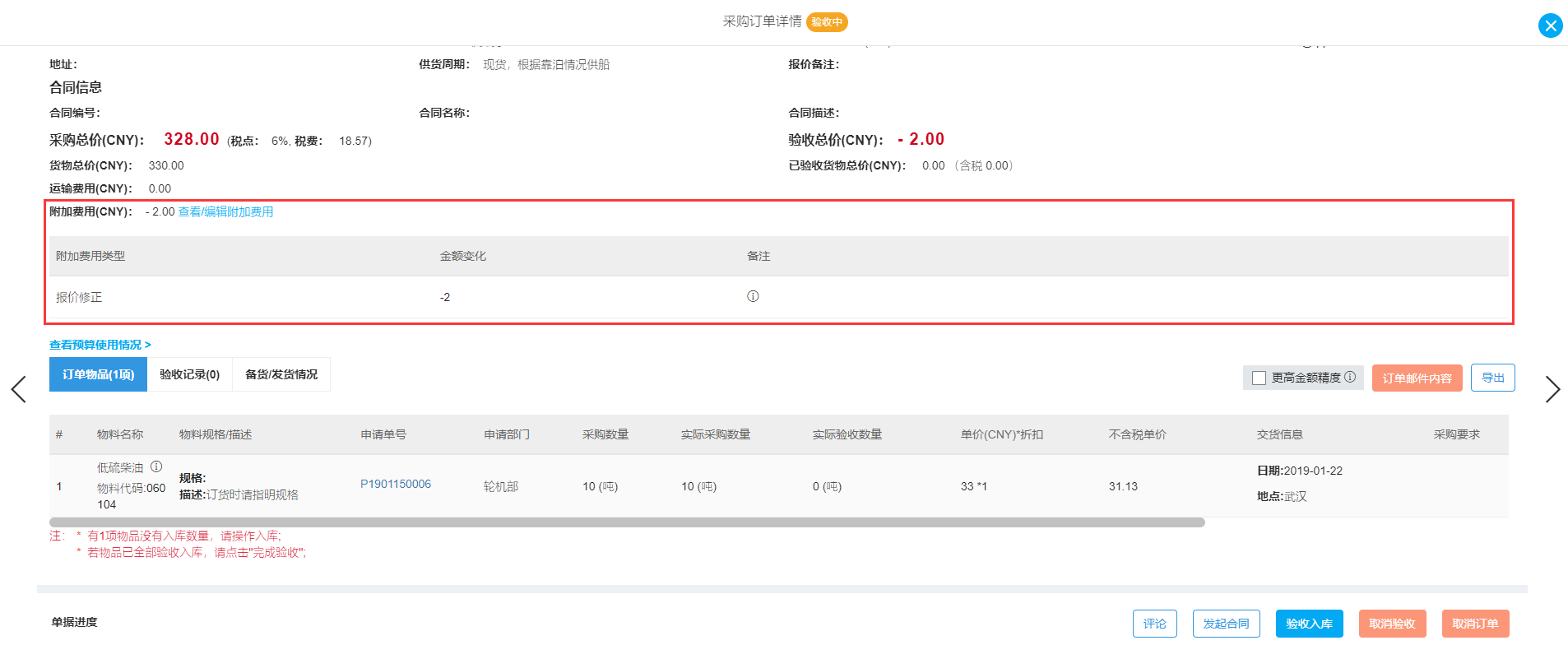Click info icon in the 备注 column
Image resolution: width=1568 pixels, height=645 pixels.
point(753,296)
